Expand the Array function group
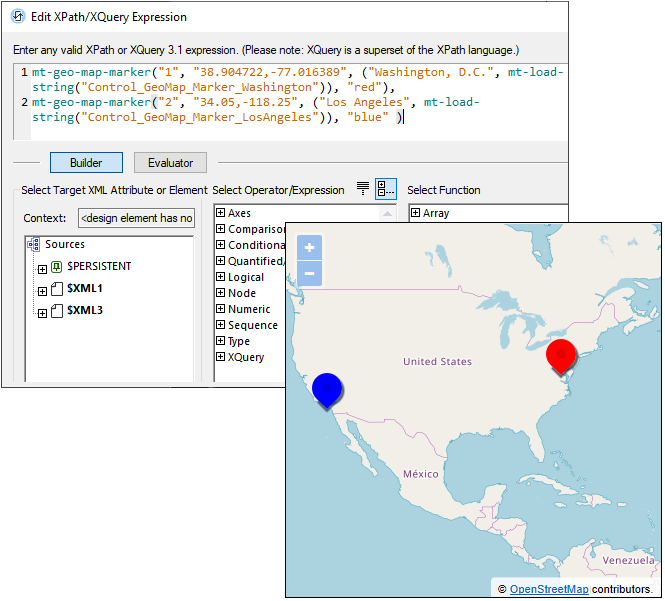 click(x=416, y=213)
